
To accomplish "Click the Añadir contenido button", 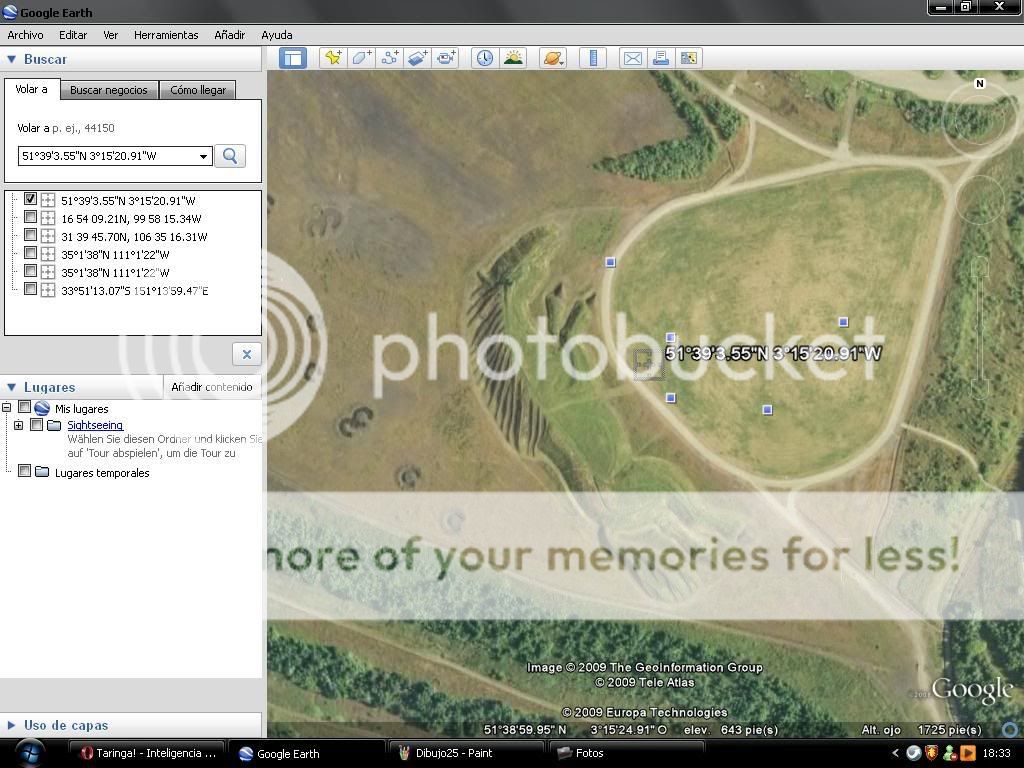I will [x=212, y=387].
